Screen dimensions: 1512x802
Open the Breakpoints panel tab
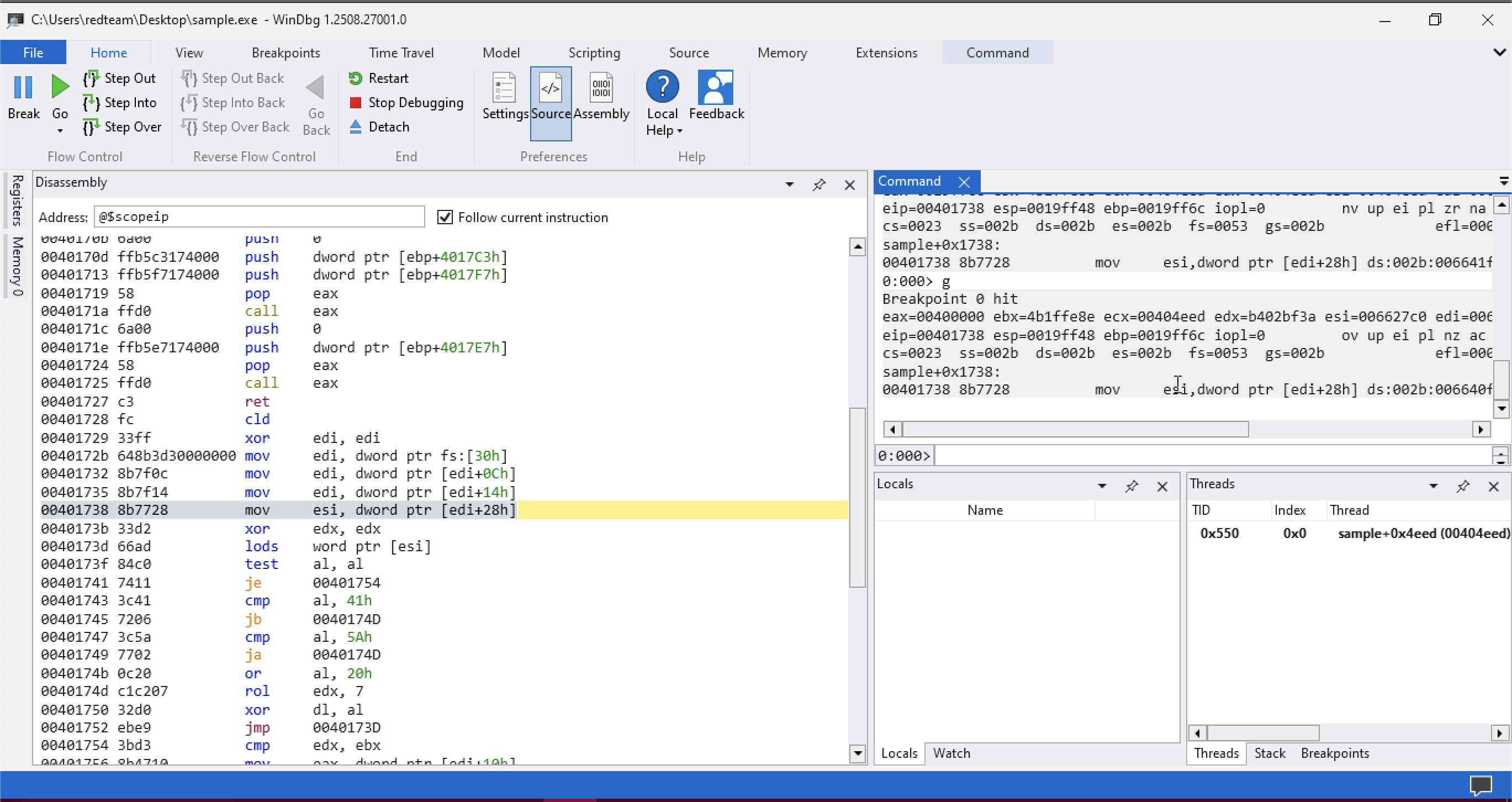click(1335, 753)
